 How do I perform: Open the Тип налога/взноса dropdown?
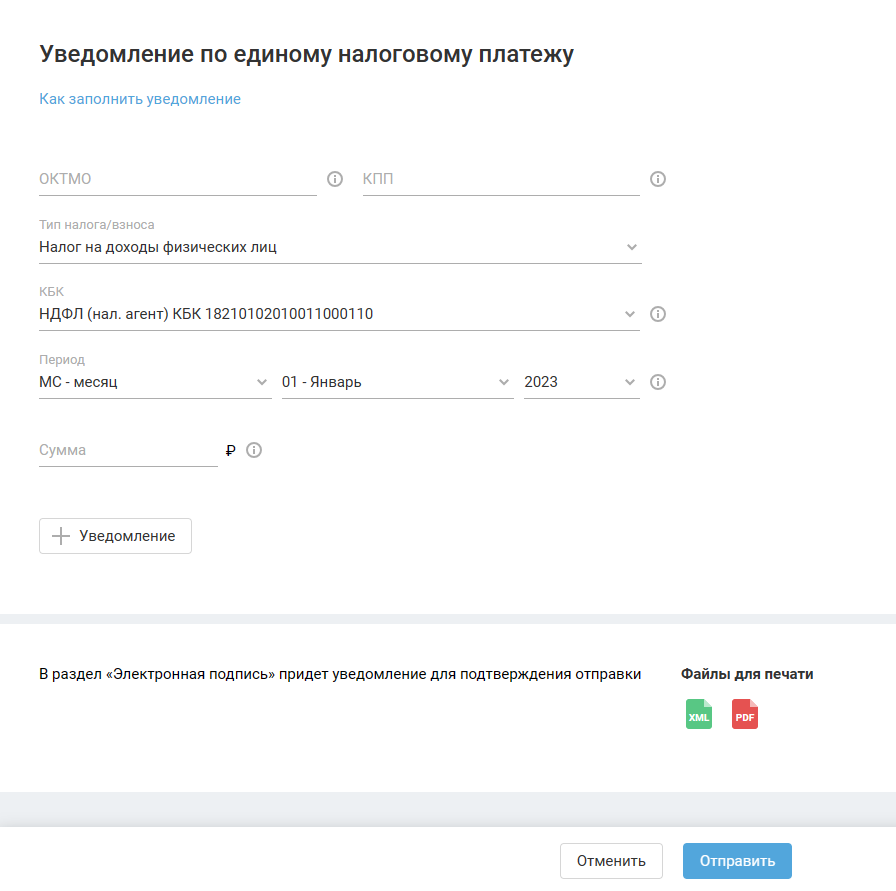pyautogui.click(x=338, y=247)
